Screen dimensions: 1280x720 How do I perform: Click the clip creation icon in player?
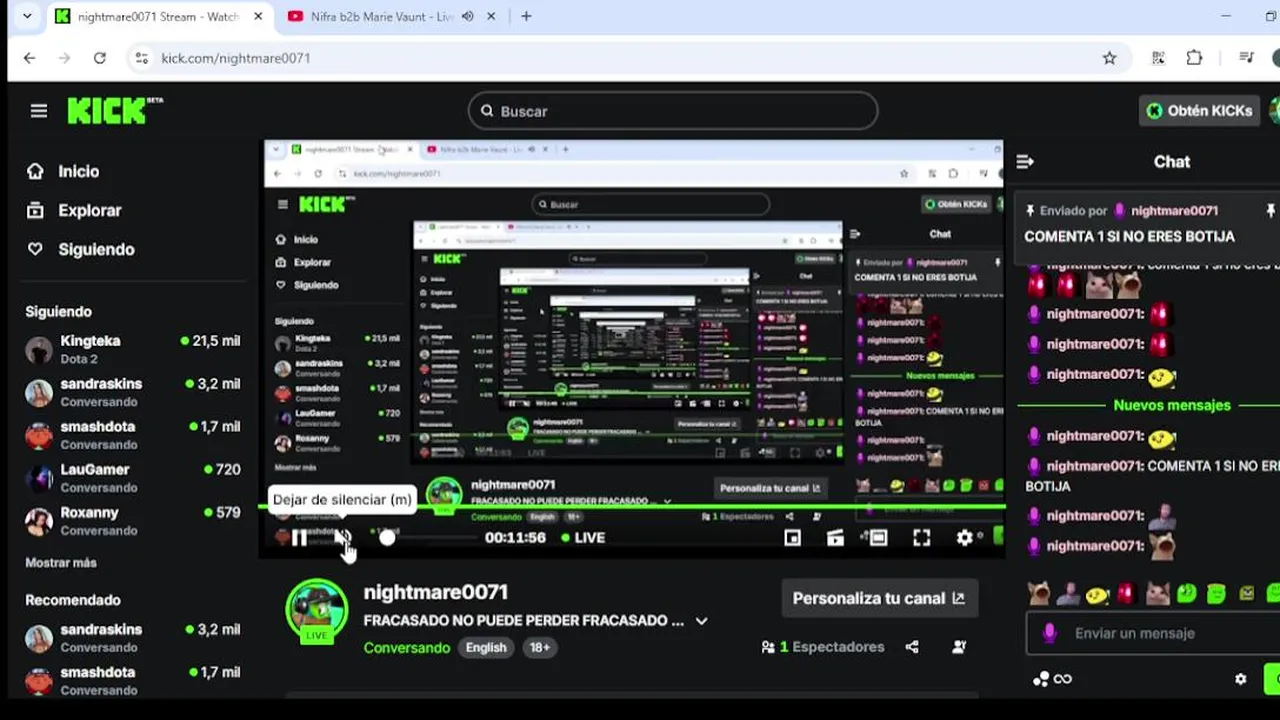coord(835,538)
